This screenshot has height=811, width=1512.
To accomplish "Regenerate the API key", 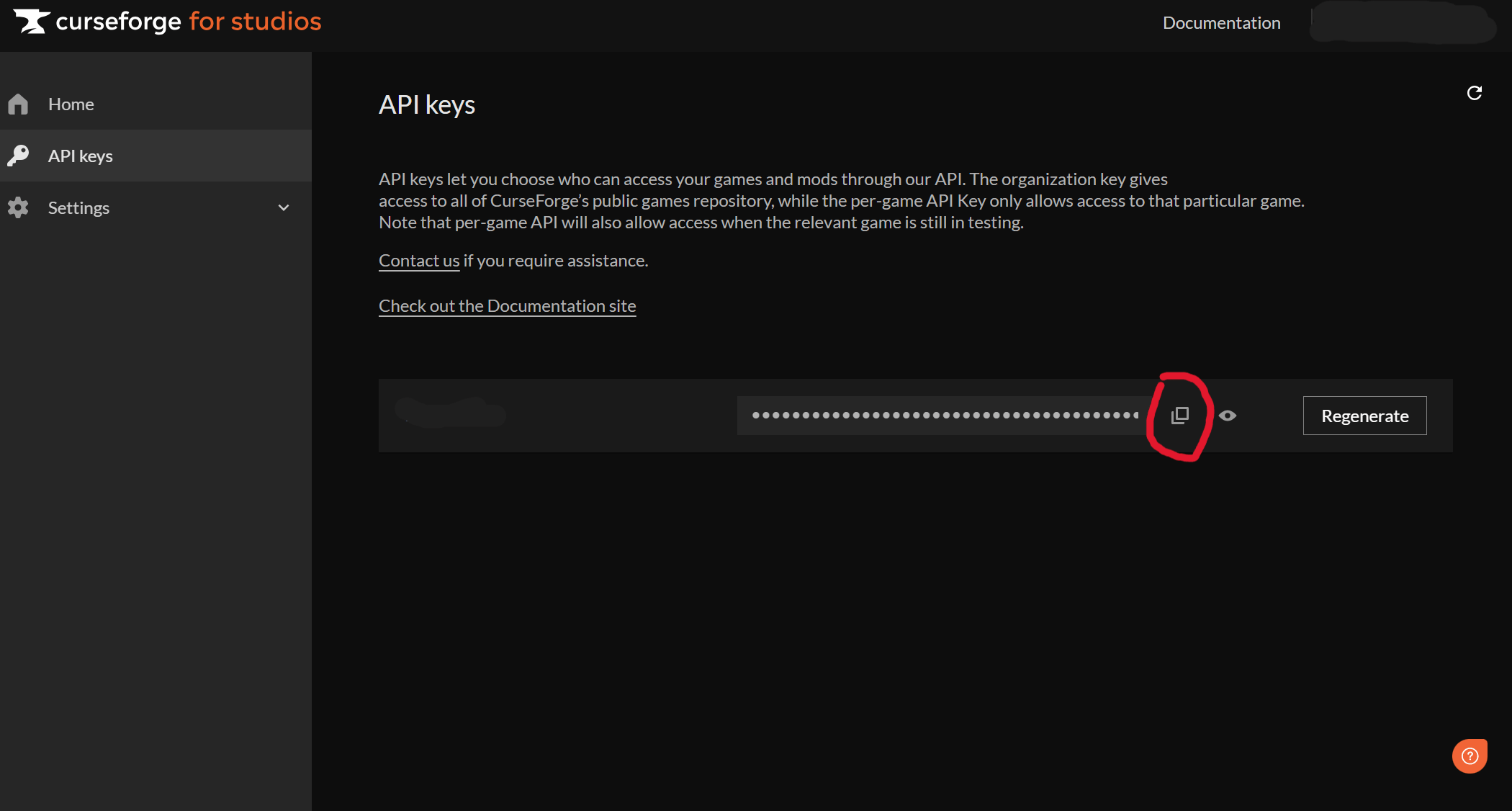I will click(x=1364, y=416).
